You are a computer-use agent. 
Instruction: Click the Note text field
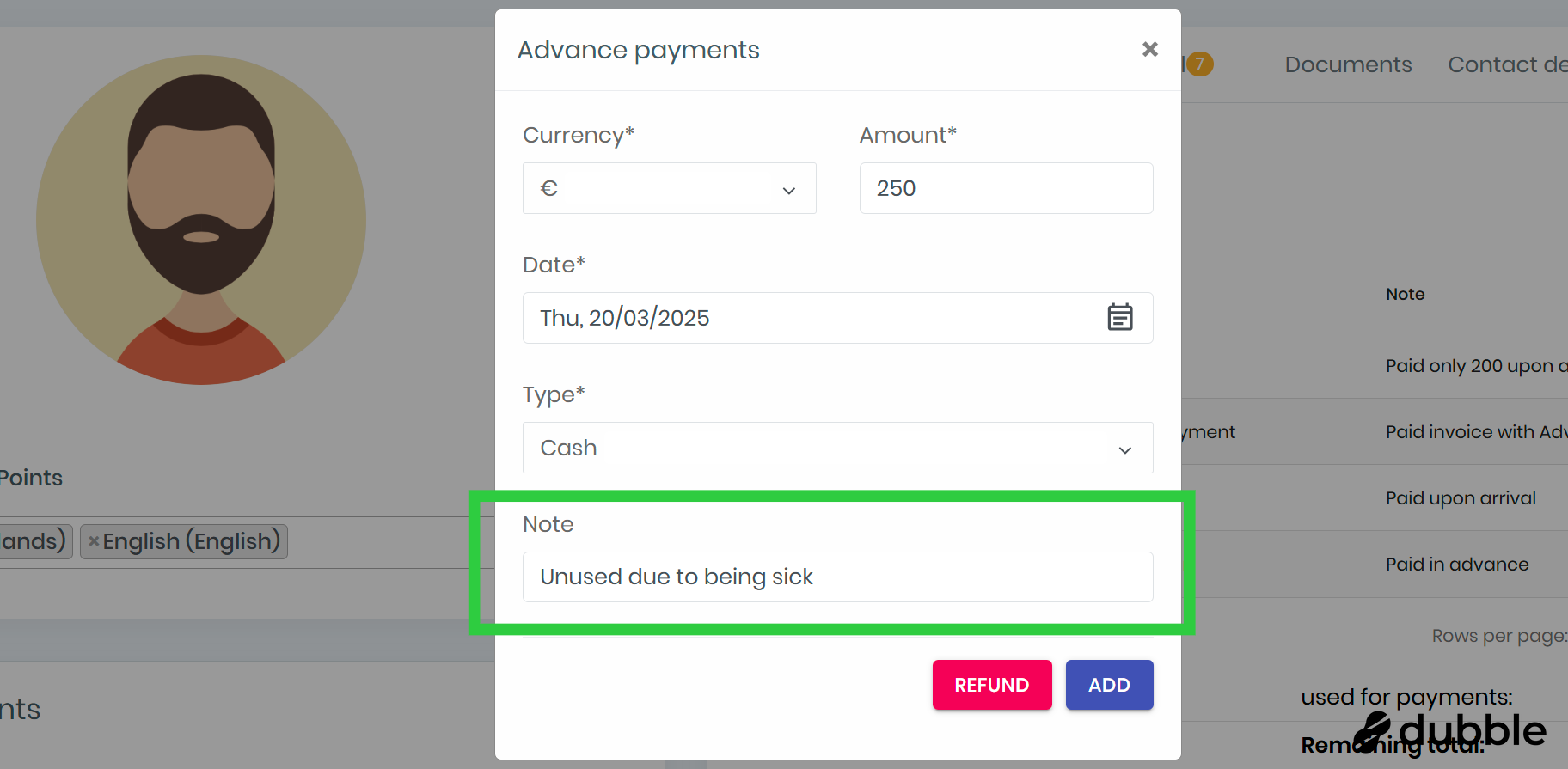click(837, 577)
